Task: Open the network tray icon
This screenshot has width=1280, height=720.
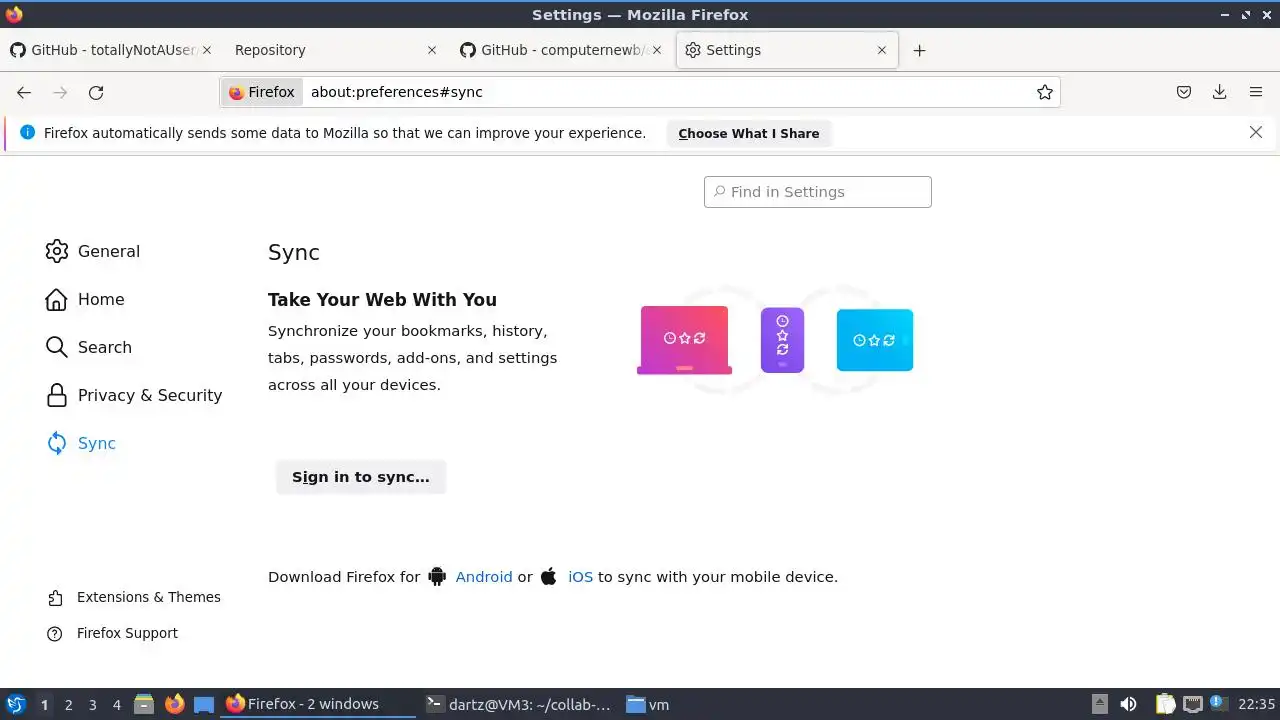Action: [x=1192, y=704]
